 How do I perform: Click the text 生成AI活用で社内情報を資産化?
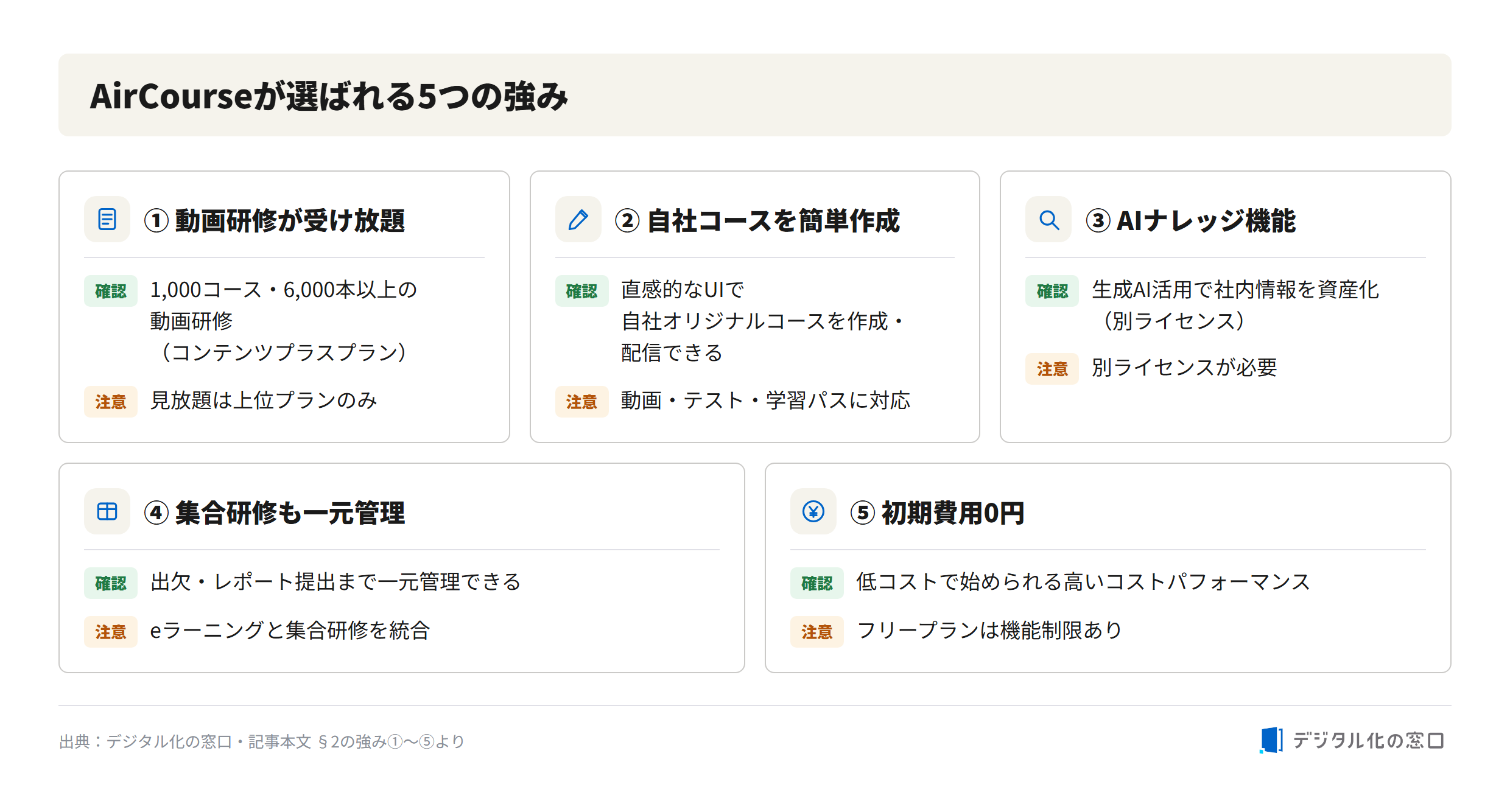[x=1235, y=290]
